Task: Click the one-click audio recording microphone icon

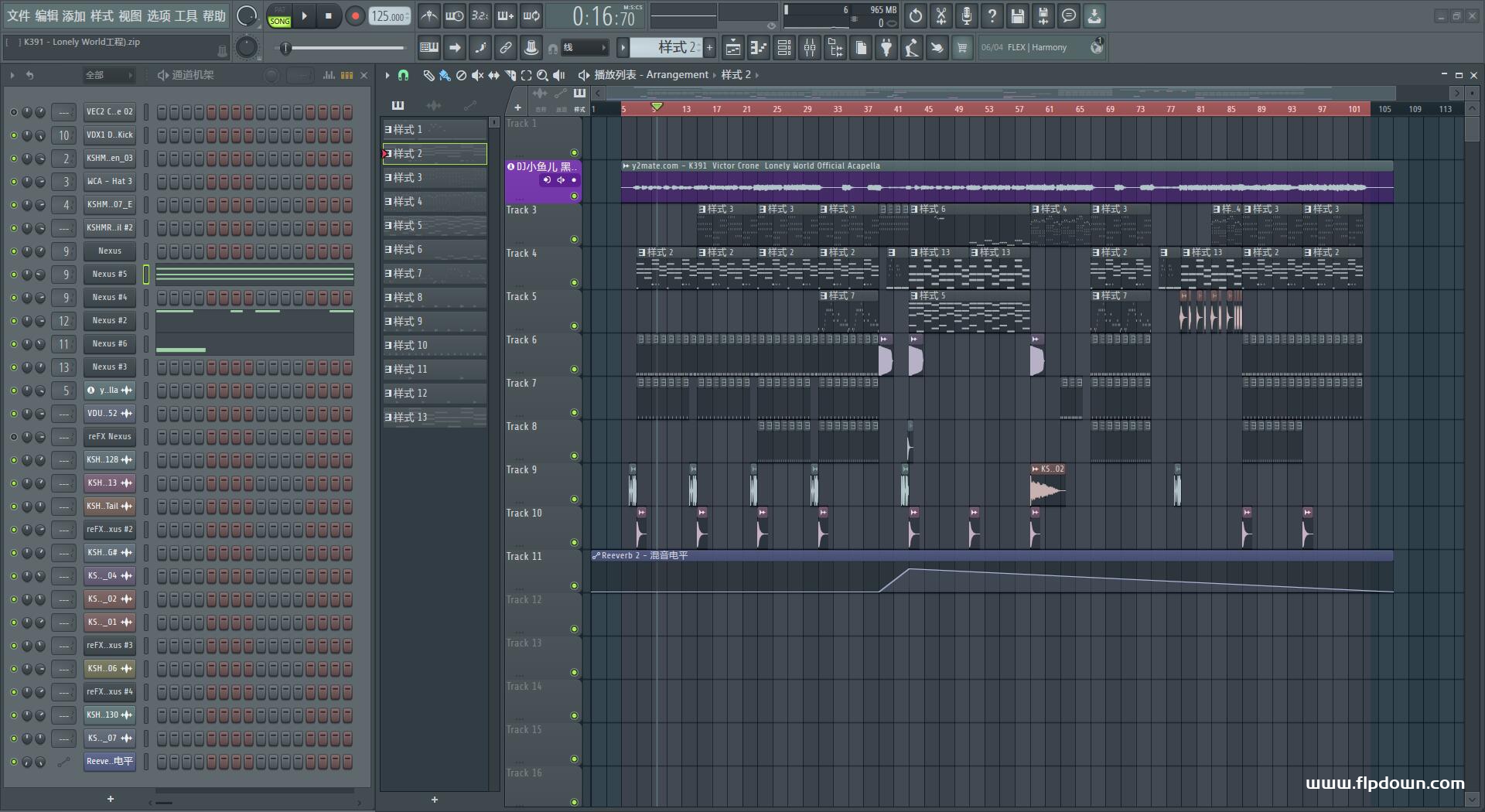Action: [x=967, y=15]
